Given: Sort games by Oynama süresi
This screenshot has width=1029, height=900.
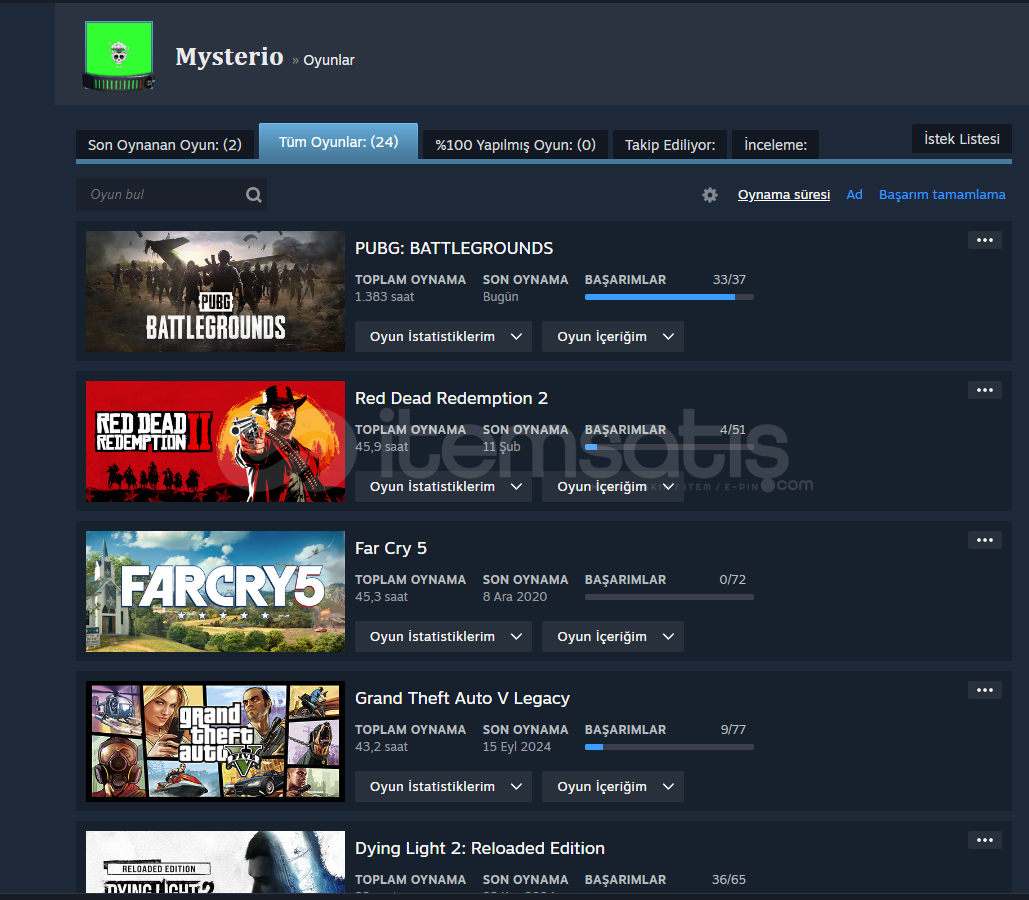Looking at the screenshot, I should (x=784, y=195).
